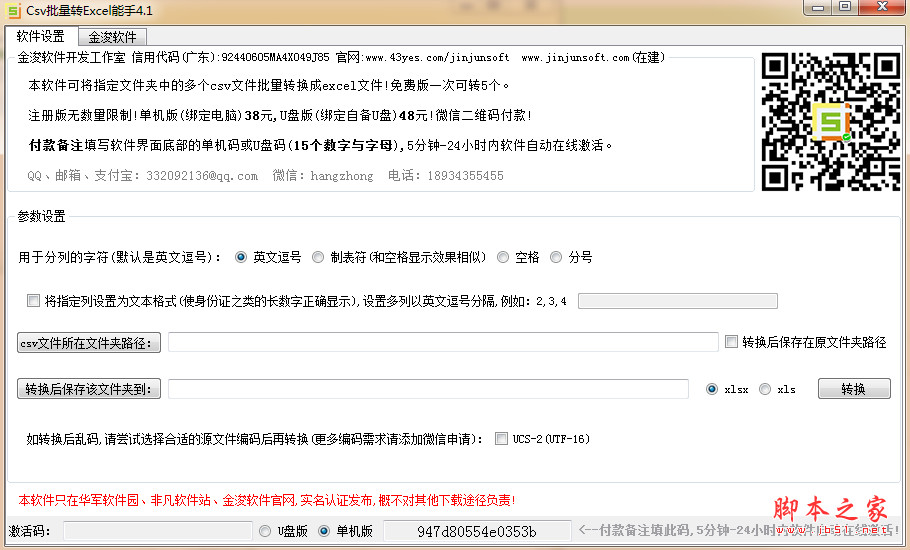Click the app icon in title bar

coord(13,10)
